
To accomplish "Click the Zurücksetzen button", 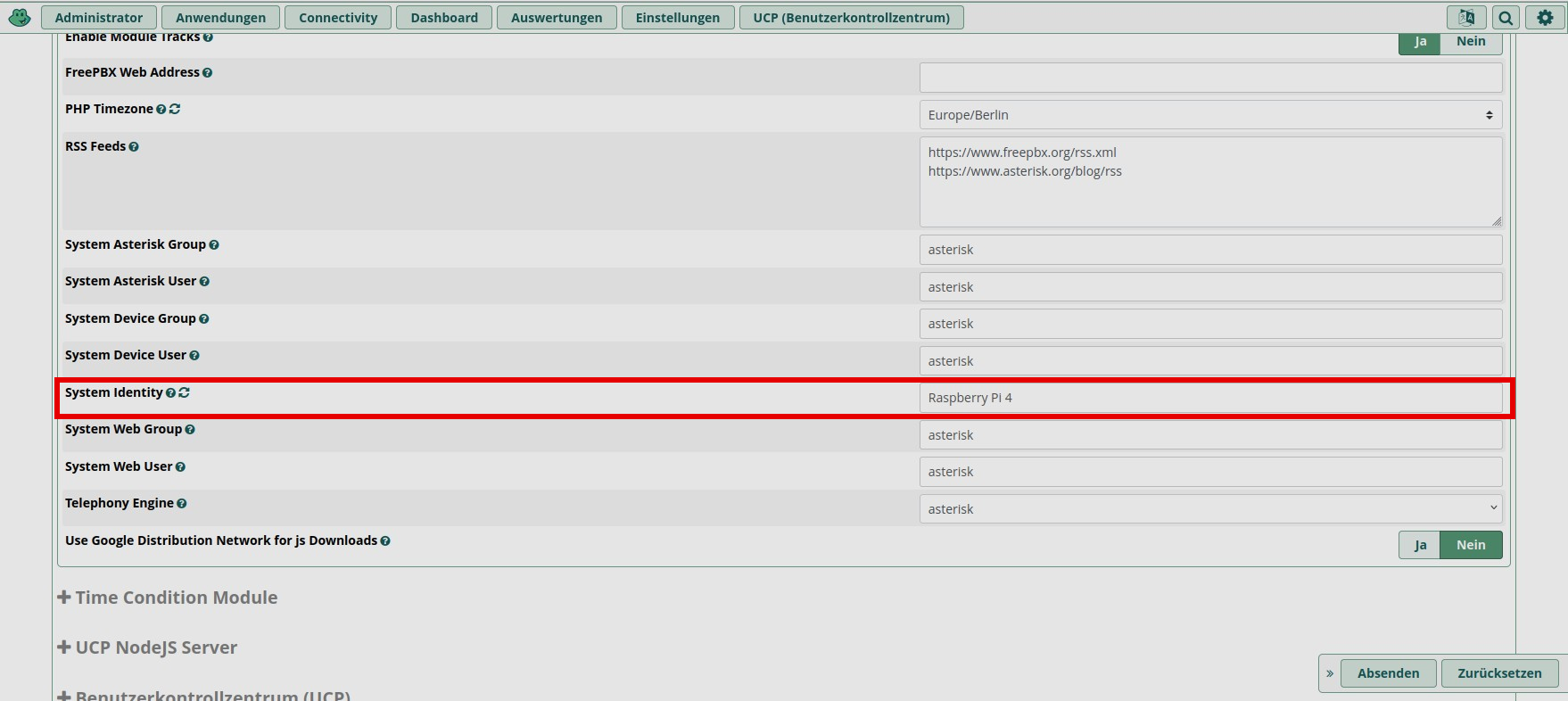I will tap(1499, 673).
